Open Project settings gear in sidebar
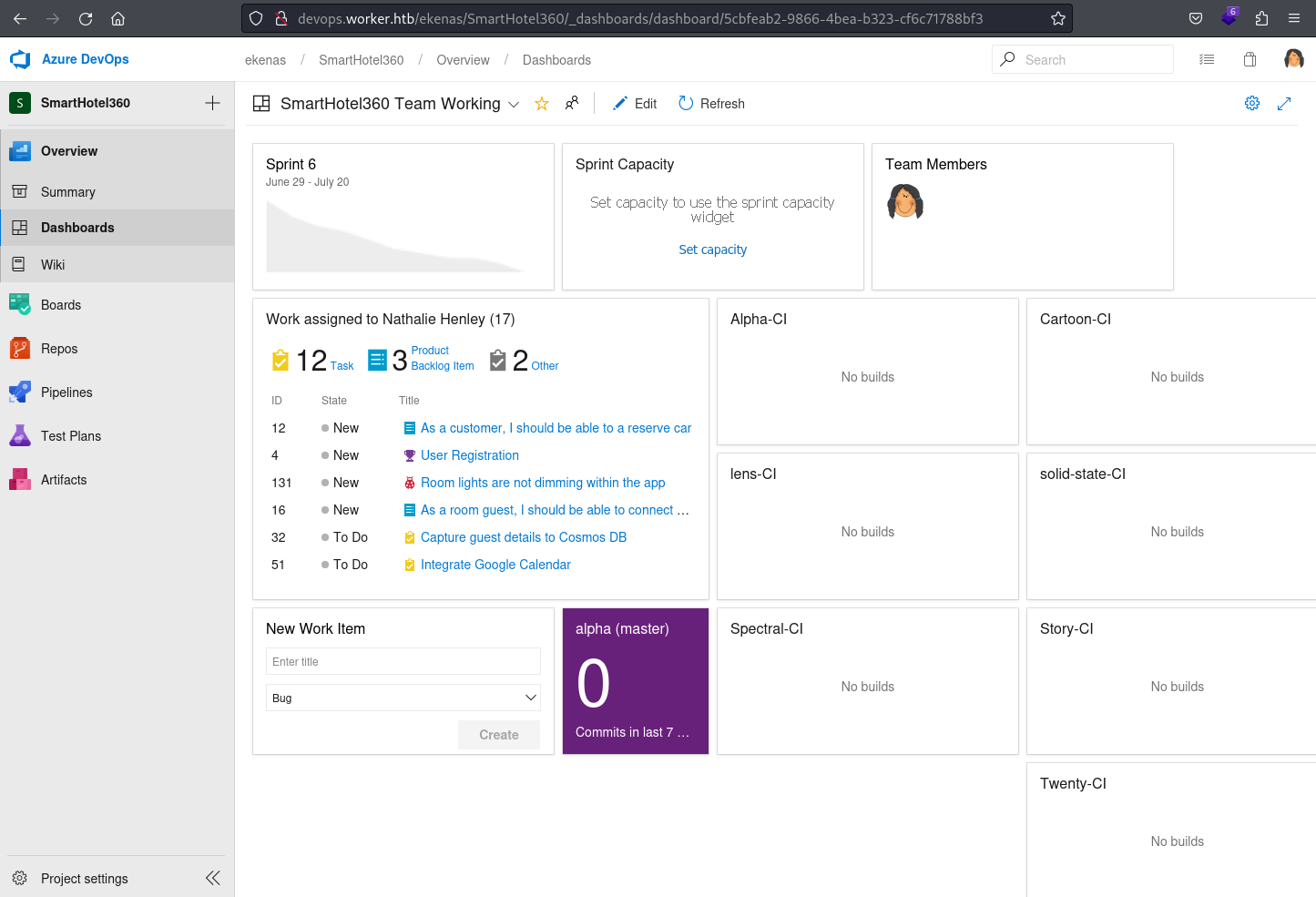 [20, 878]
